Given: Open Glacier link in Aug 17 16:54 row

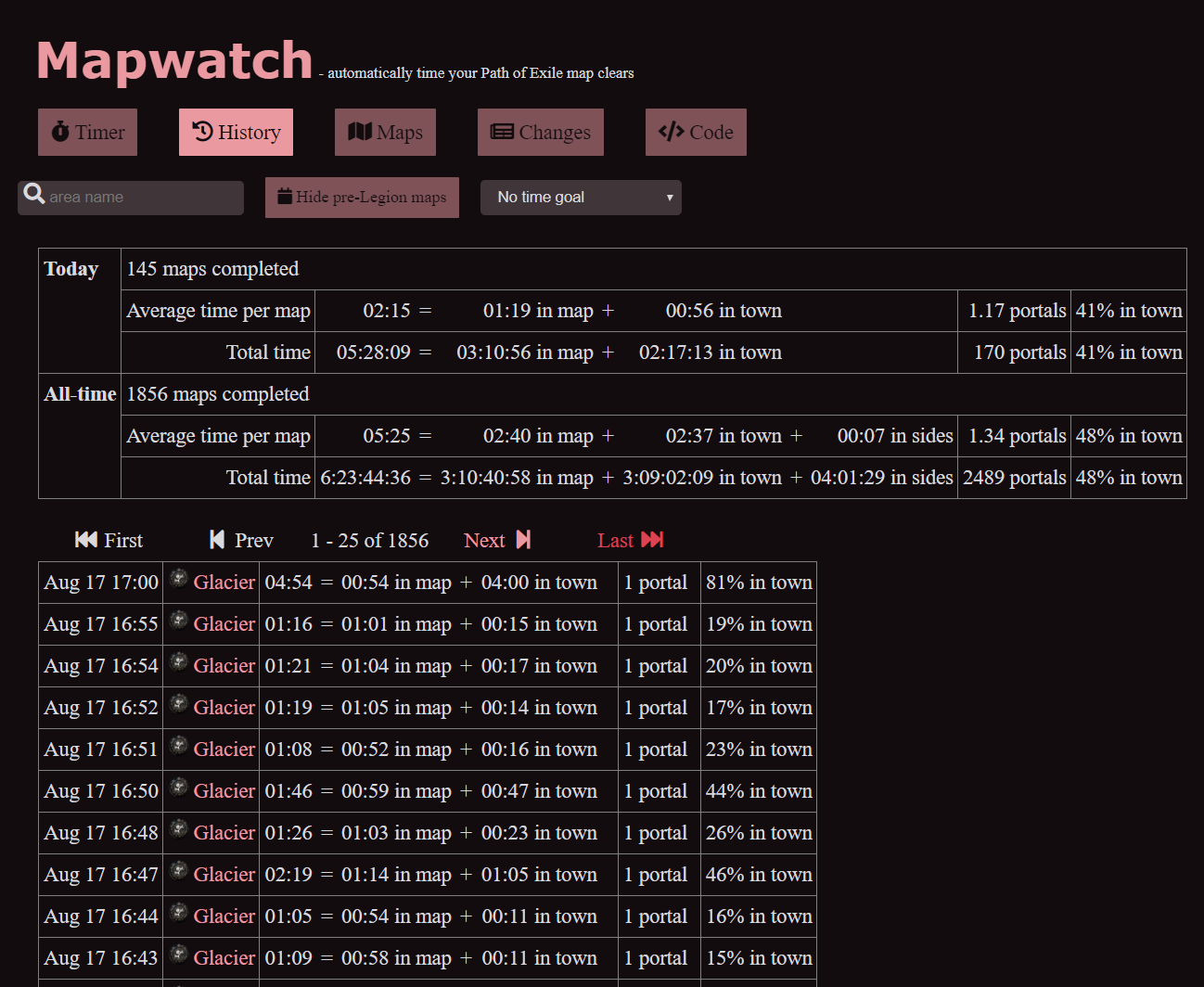Looking at the screenshot, I should coord(224,666).
